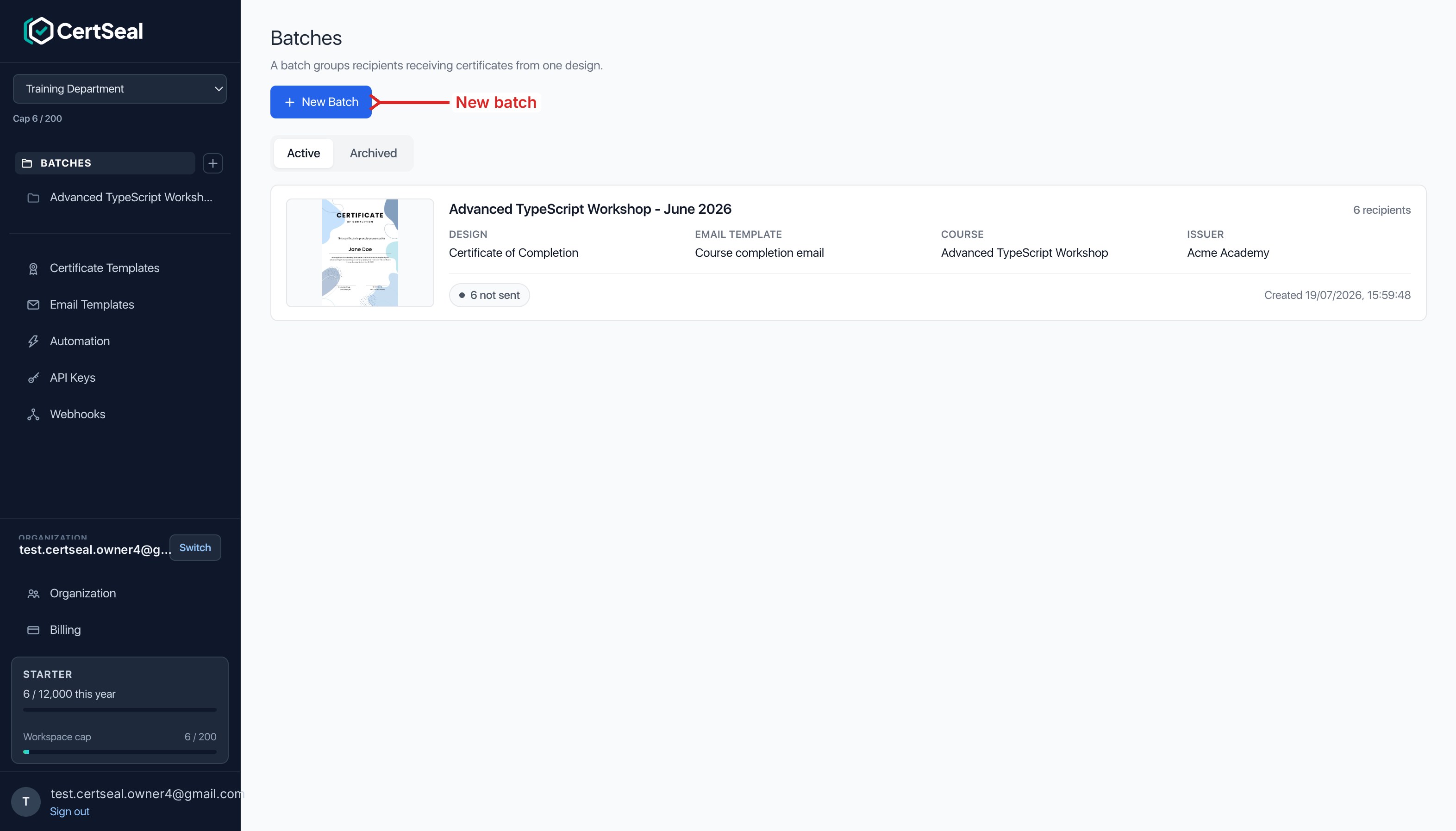Click the CertSeal hexagon logo icon
1456x831 pixels.
[39, 31]
